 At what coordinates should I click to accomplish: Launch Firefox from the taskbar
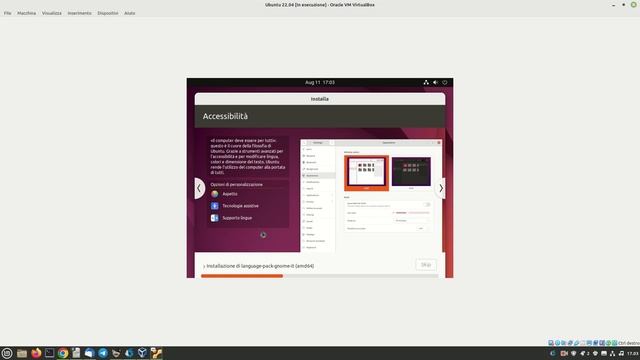(36, 353)
